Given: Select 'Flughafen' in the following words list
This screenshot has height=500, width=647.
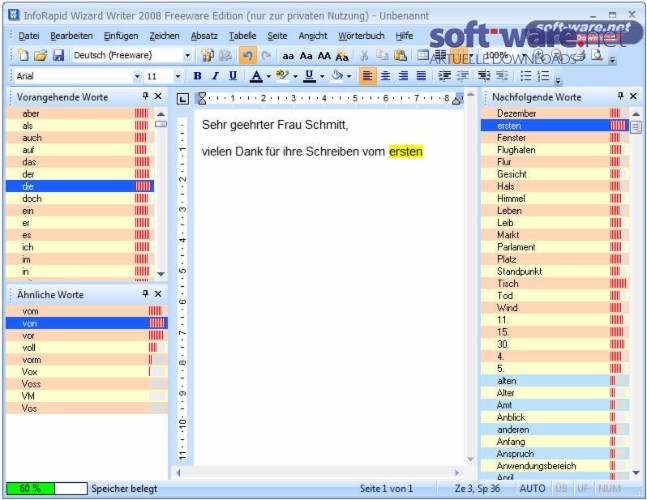Looking at the screenshot, I should tap(555, 150).
